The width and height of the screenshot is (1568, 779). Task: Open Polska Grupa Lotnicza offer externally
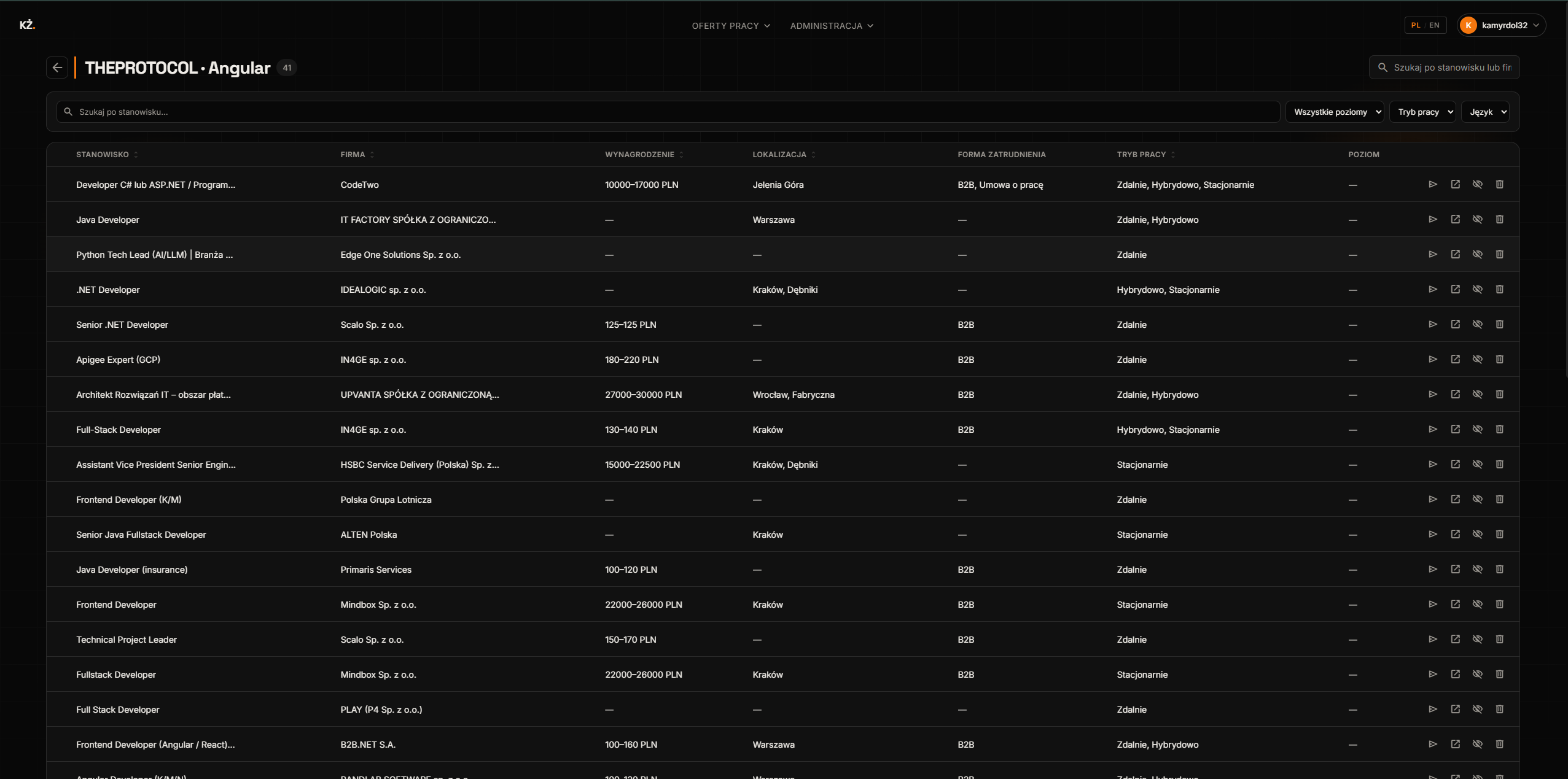coord(1455,499)
